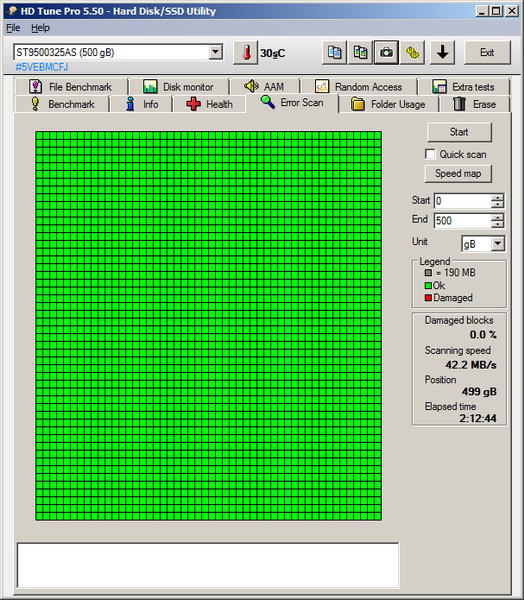Increase the Start value with spinner
Viewport: 524px width, 600px height.
pyautogui.click(x=498, y=197)
